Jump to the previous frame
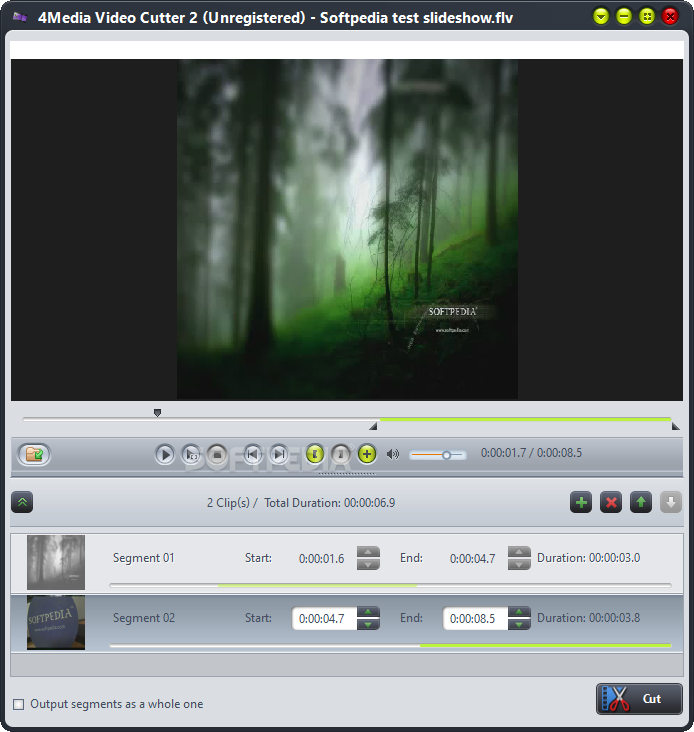Image resolution: width=694 pixels, height=732 pixels. [252, 454]
